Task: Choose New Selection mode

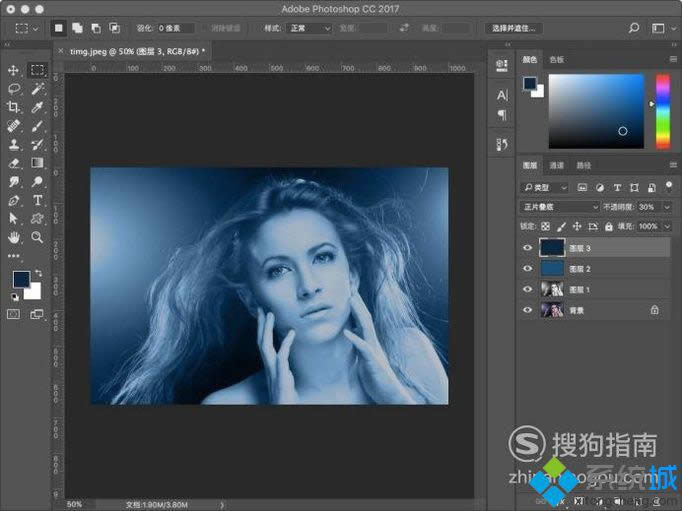Action: click(x=58, y=28)
